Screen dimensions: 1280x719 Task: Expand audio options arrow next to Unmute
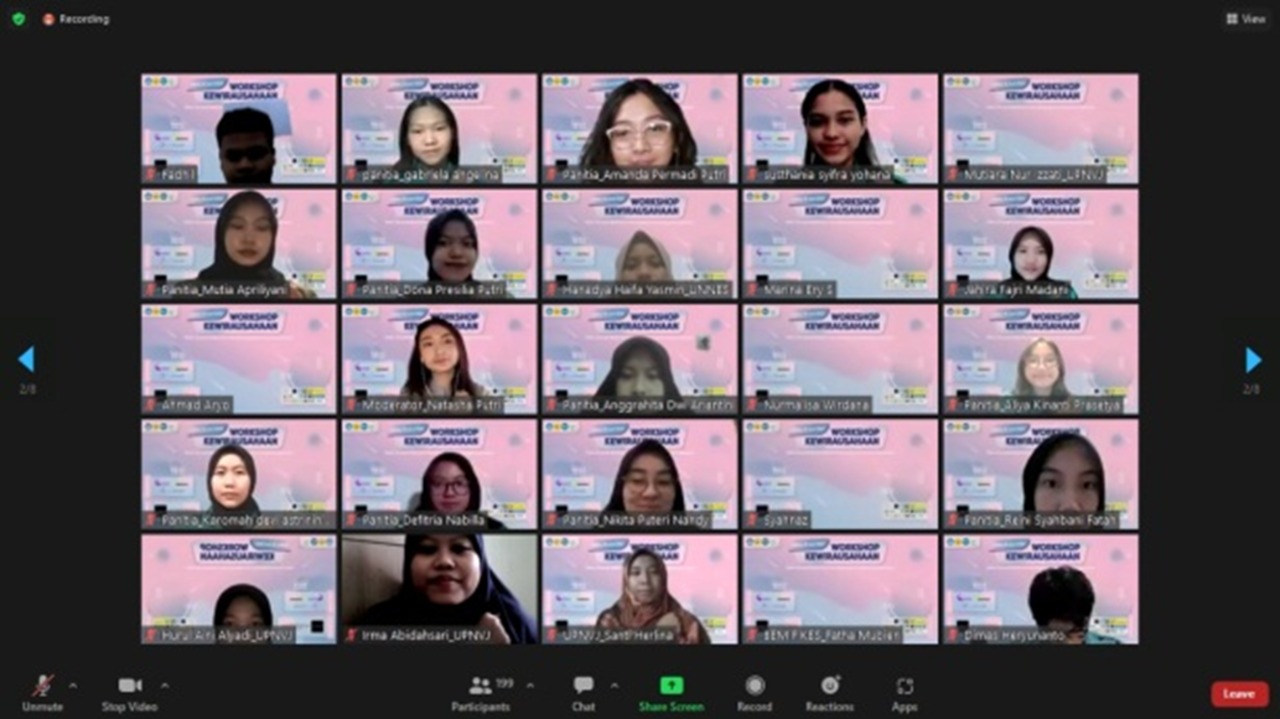72,685
